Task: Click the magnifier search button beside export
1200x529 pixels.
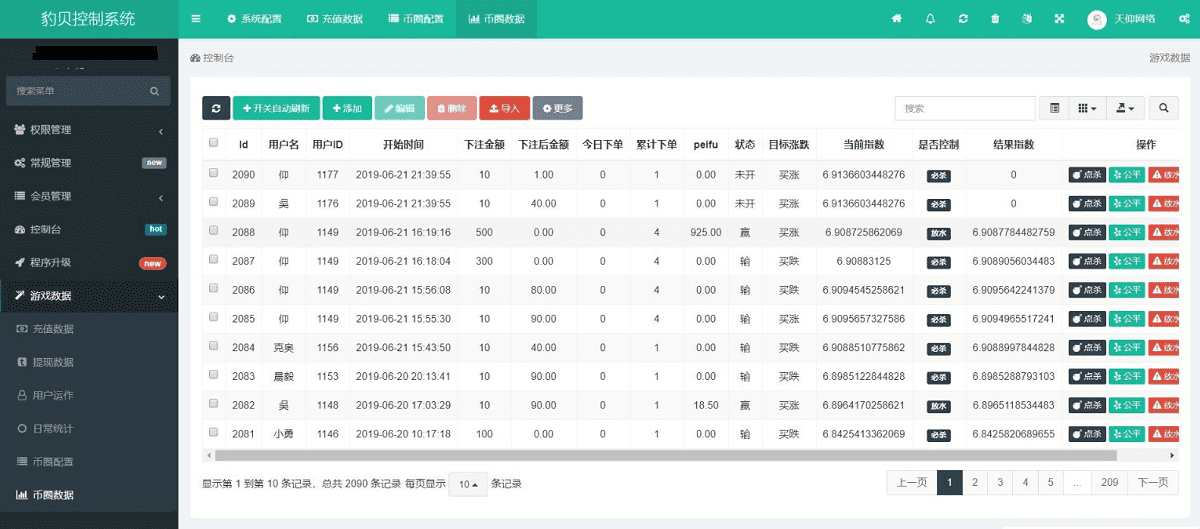Action: [x=1163, y=108]
